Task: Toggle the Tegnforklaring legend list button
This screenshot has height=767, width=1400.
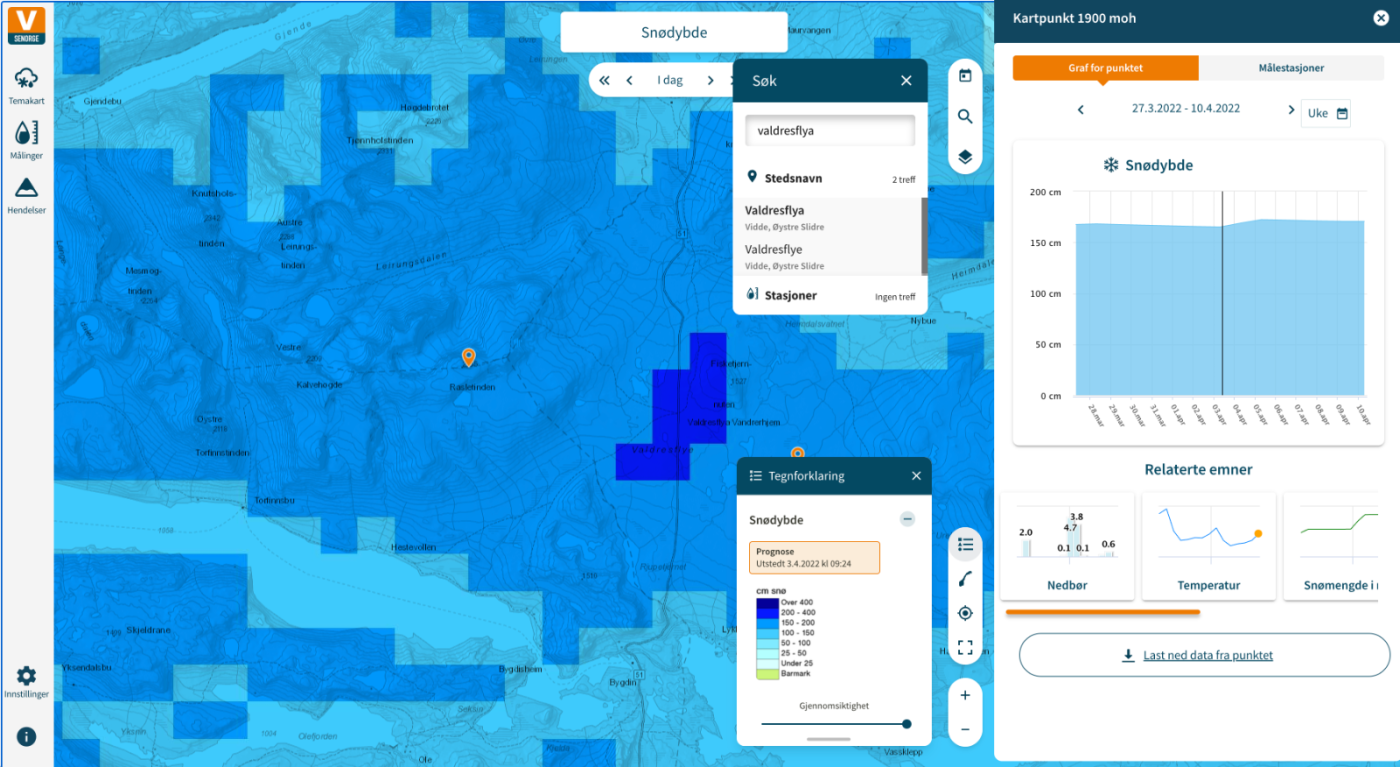Action: [965, 545]
